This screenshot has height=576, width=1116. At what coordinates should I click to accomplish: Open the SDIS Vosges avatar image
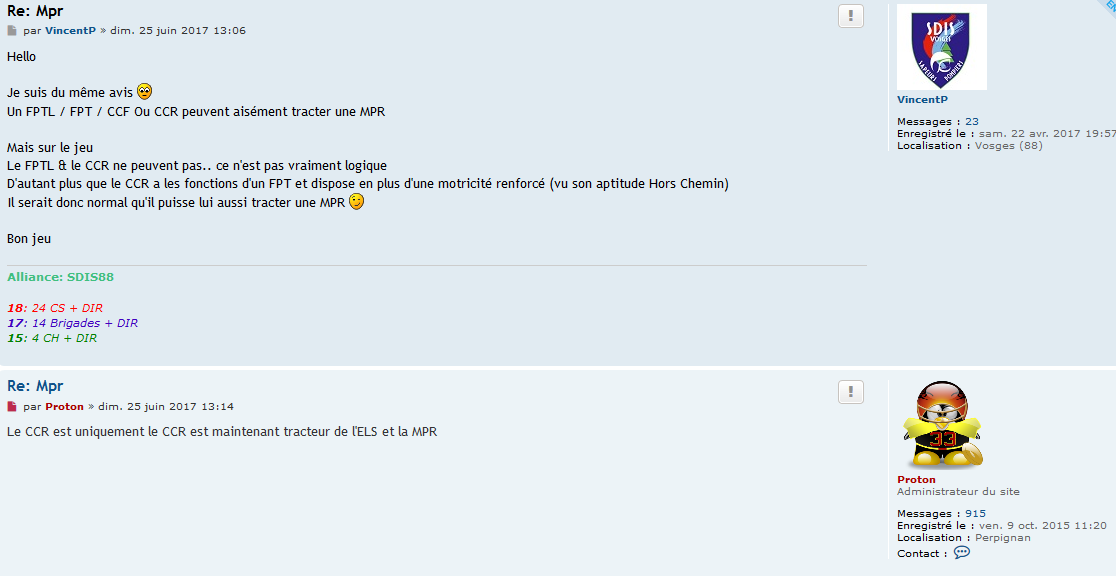pos(942,47)
